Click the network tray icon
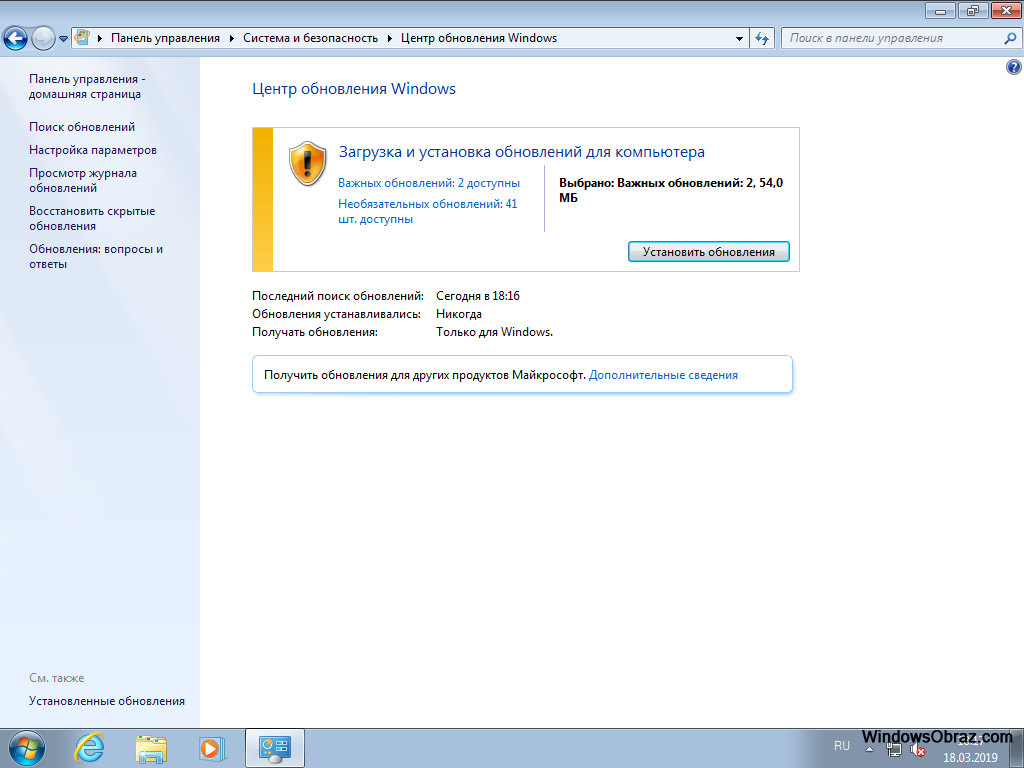Image resolution: width=1024 pixels, height=768 pixels. pos(893,750)
